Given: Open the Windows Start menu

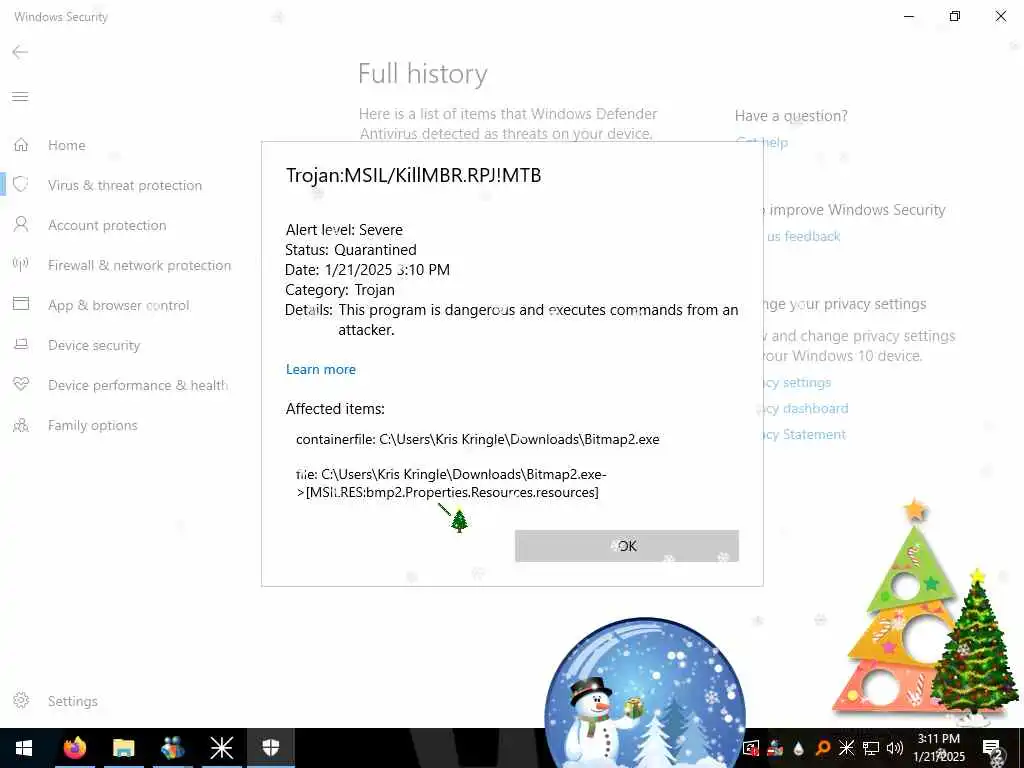Looking at the screenshot, I should [x=24, y=748].
